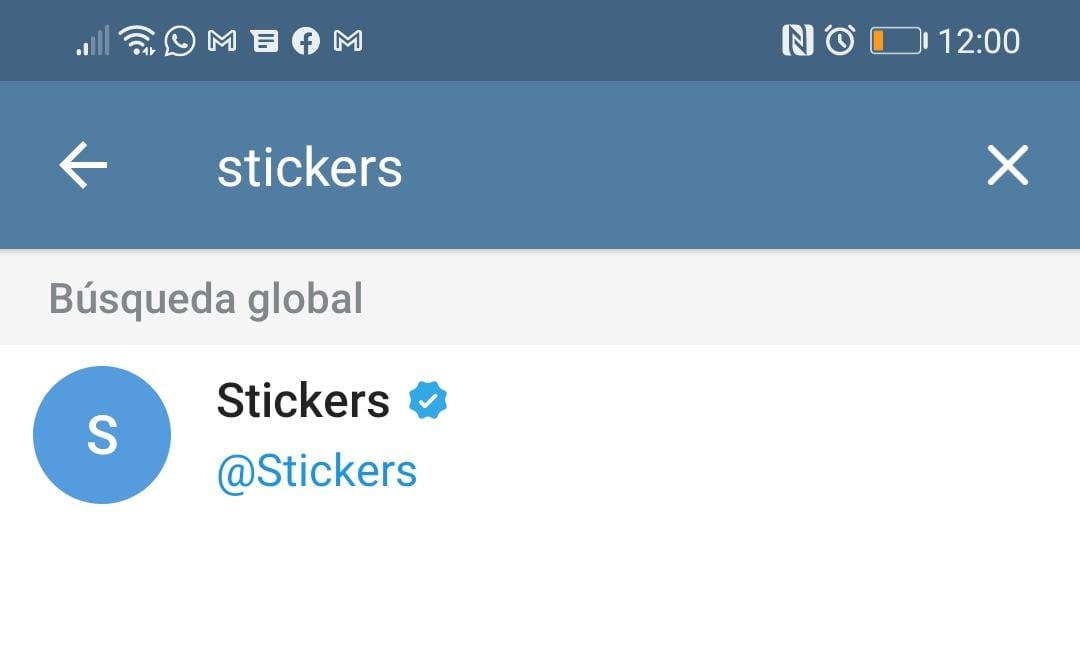Click the blue verified badge

428,401
